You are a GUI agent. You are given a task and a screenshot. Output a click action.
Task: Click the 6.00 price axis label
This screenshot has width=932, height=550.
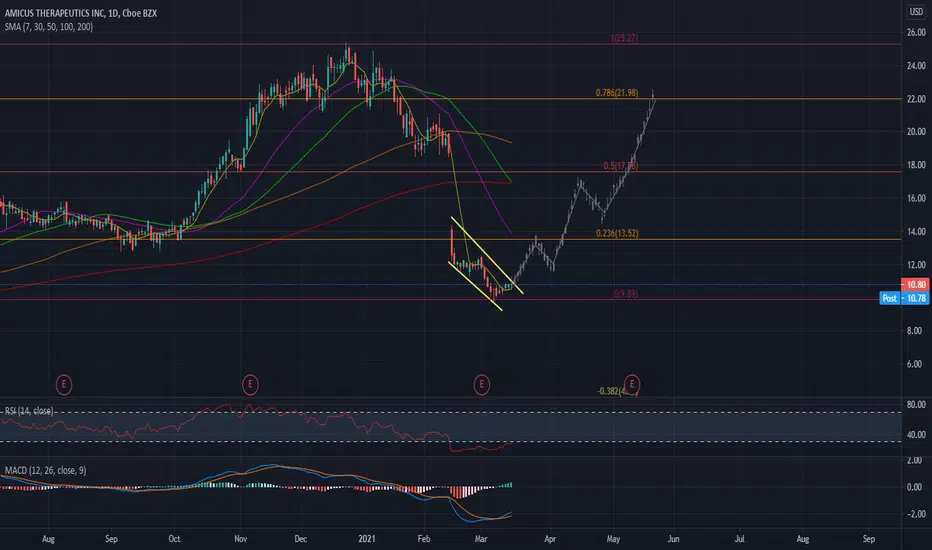(x=914, y=364)
